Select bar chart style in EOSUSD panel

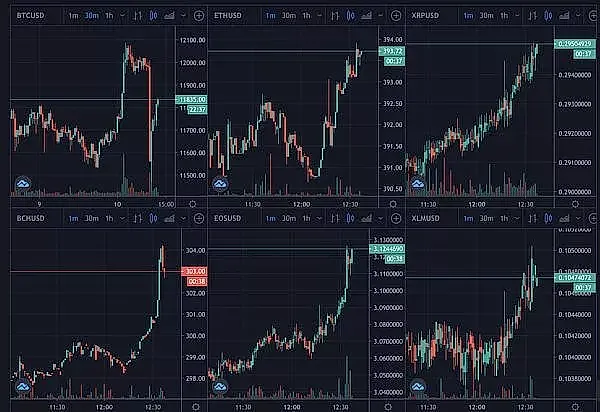tap(335, 218)
